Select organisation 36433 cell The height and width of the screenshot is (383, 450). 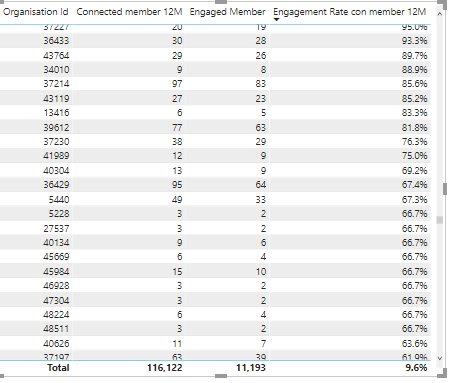pos(56,41)
